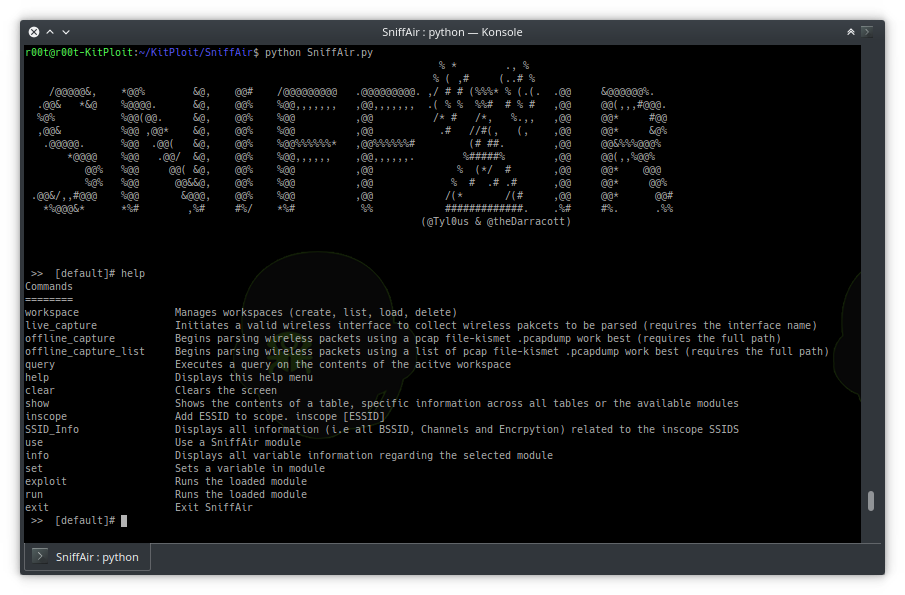Click the "query" command name
Image resolution: width=905 pixels, height=595 pixels.
click(x=40, y=365)
